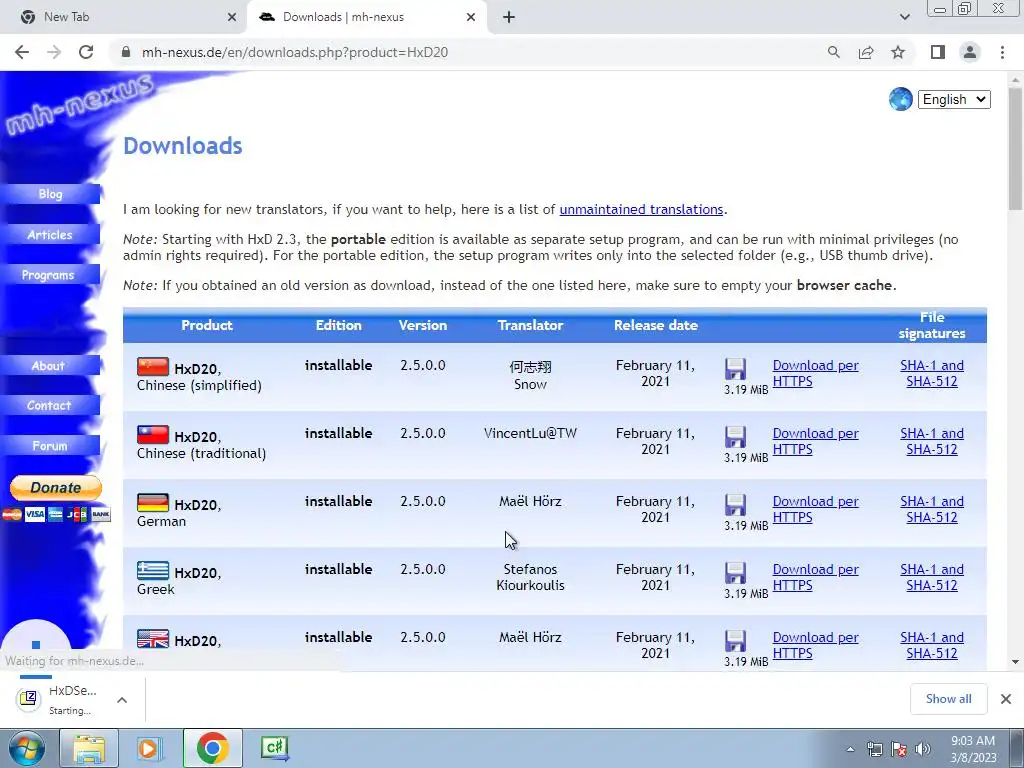Click the padlock site info icon
1024x768 pixels.
(127, 52)
